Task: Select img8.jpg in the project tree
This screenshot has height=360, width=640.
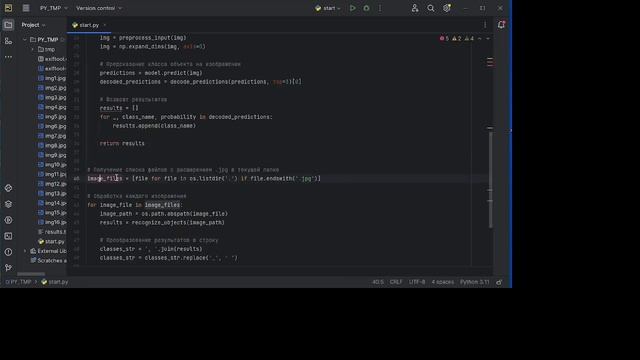Action: 52,145
